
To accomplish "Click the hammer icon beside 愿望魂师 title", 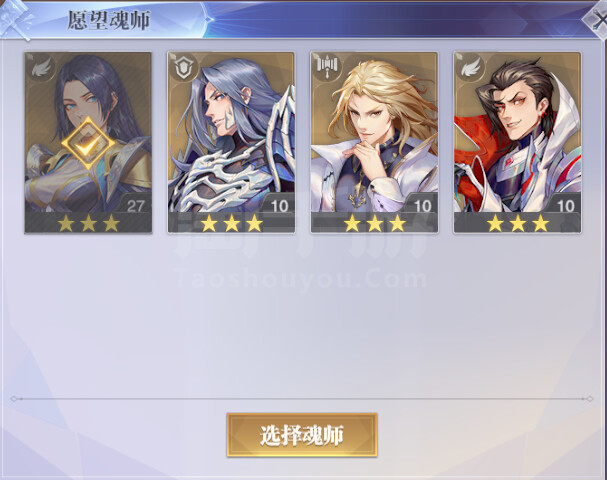I will (x=16, y=20).
